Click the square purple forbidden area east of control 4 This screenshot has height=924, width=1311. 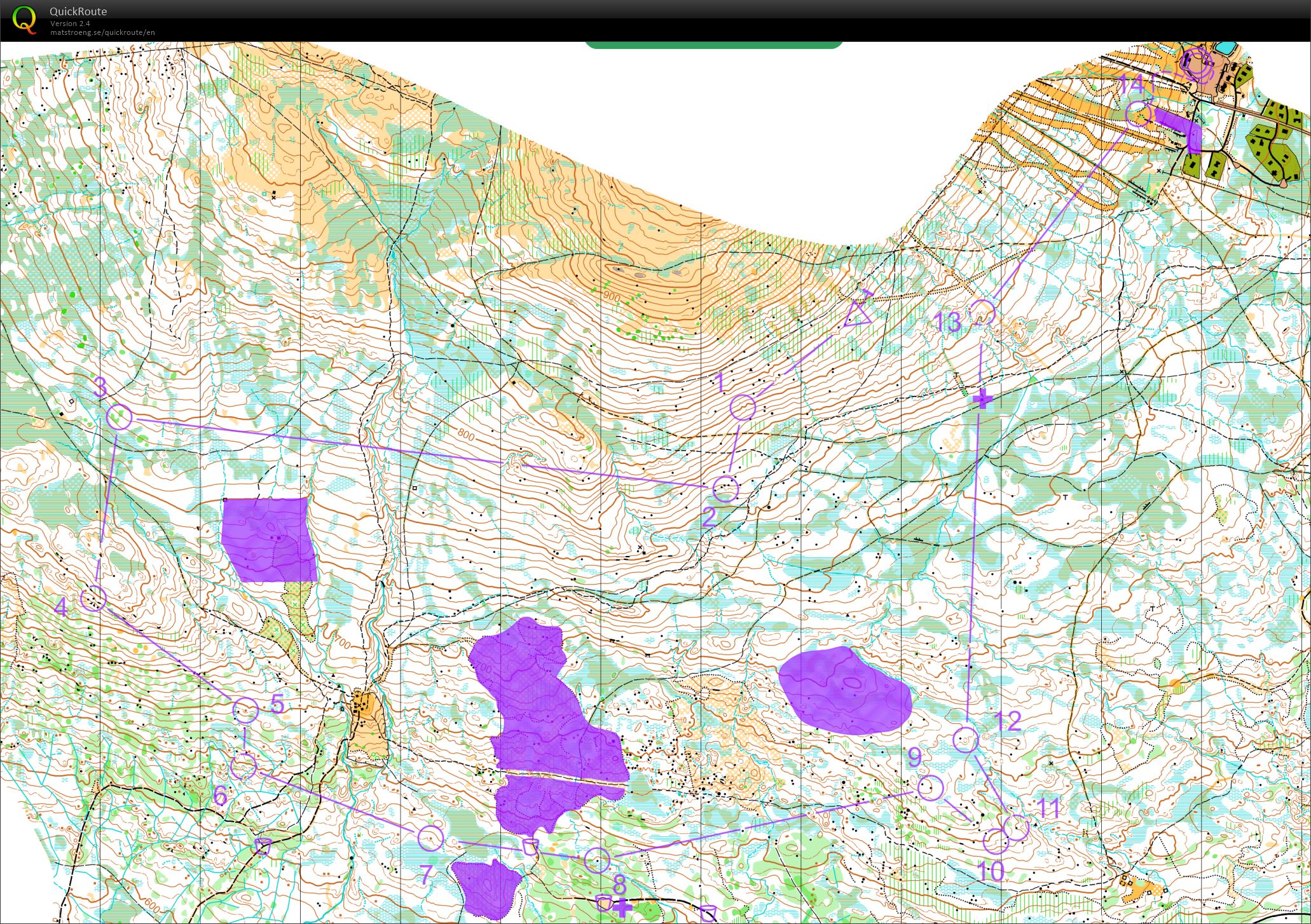pos(269,540)
